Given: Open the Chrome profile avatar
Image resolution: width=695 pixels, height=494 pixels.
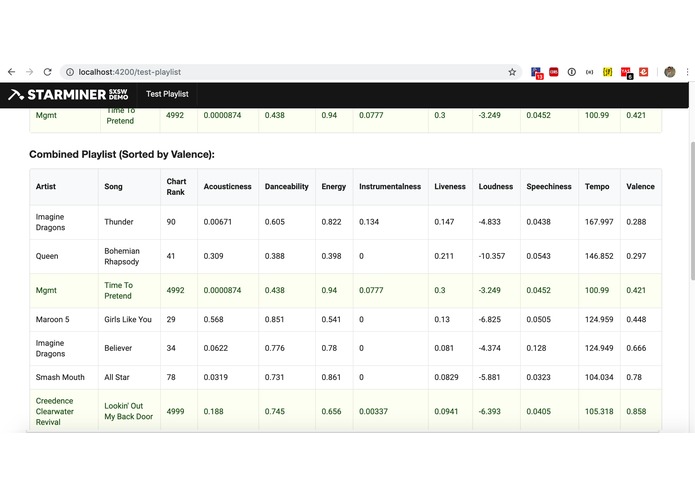Looking at the screenshot, I should (x=669, y=72).
